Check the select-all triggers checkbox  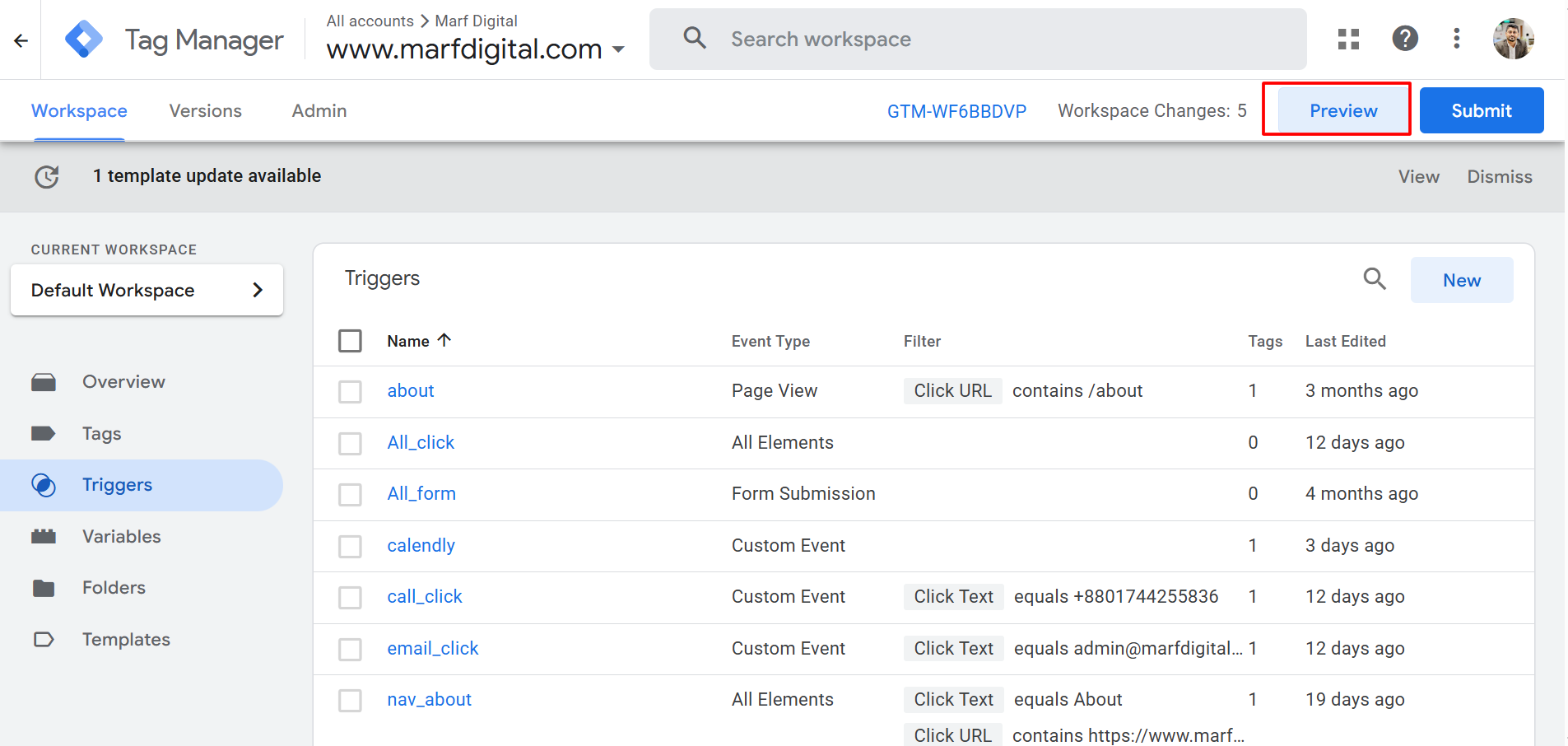coord(350,340)
